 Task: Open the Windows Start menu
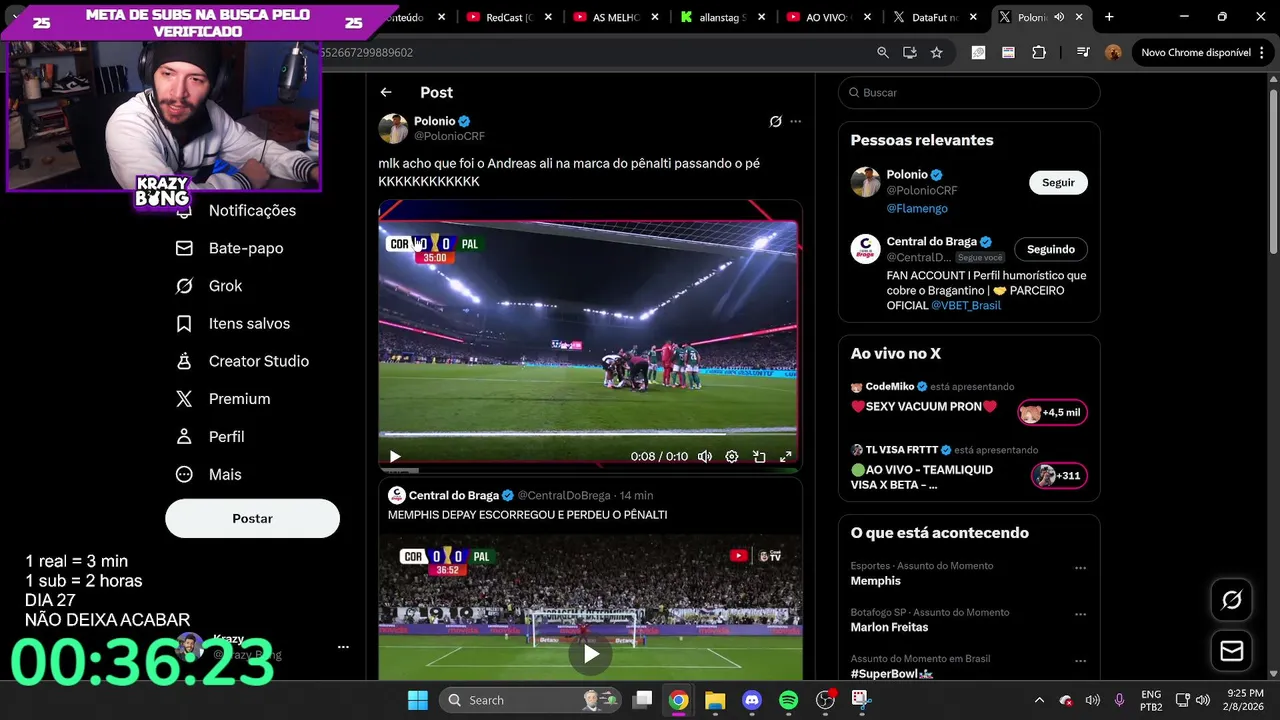[x=418, y=700]
